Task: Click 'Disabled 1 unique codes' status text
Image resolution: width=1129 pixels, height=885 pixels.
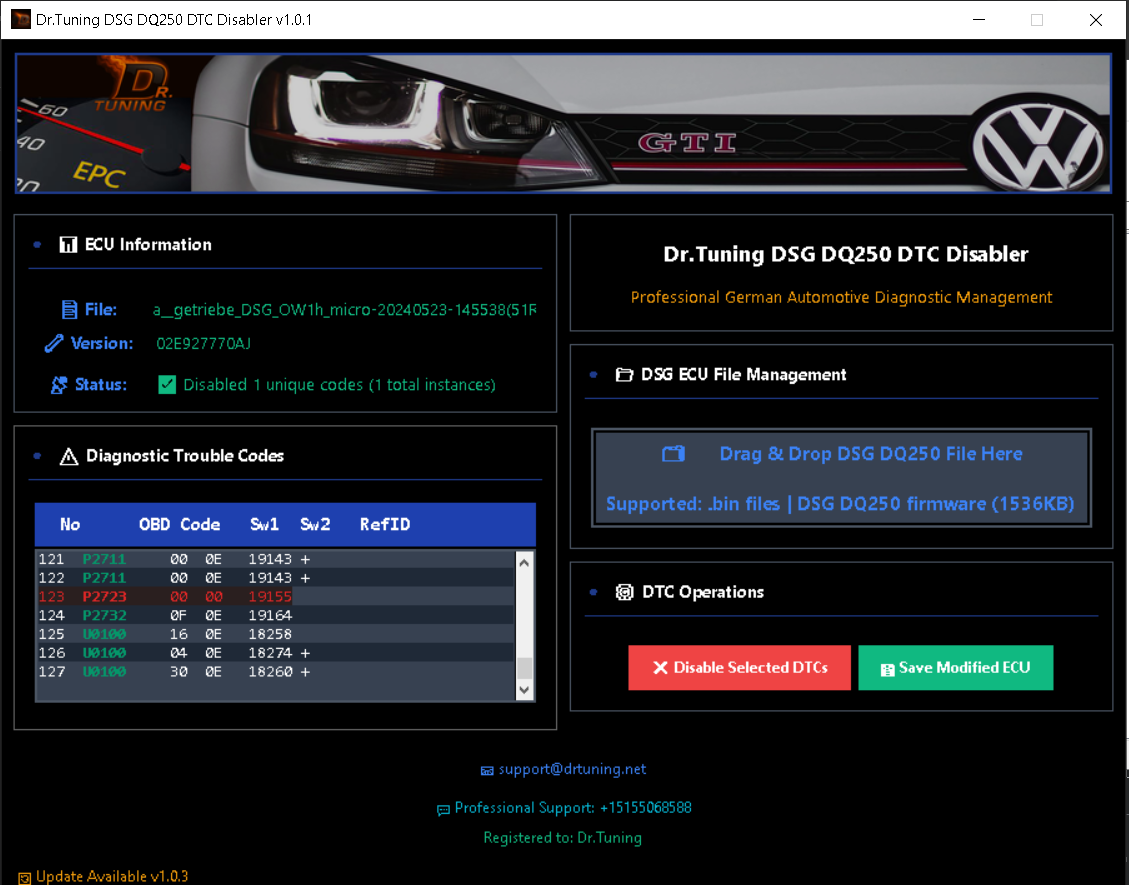Action: coord(339,385)
